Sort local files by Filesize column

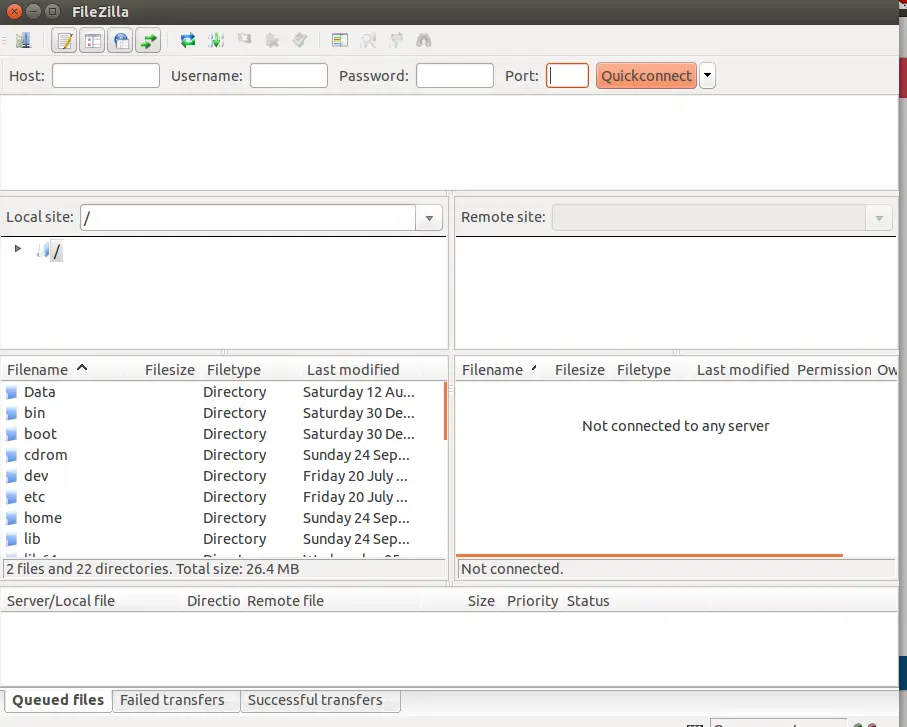(x=169, y=370)
